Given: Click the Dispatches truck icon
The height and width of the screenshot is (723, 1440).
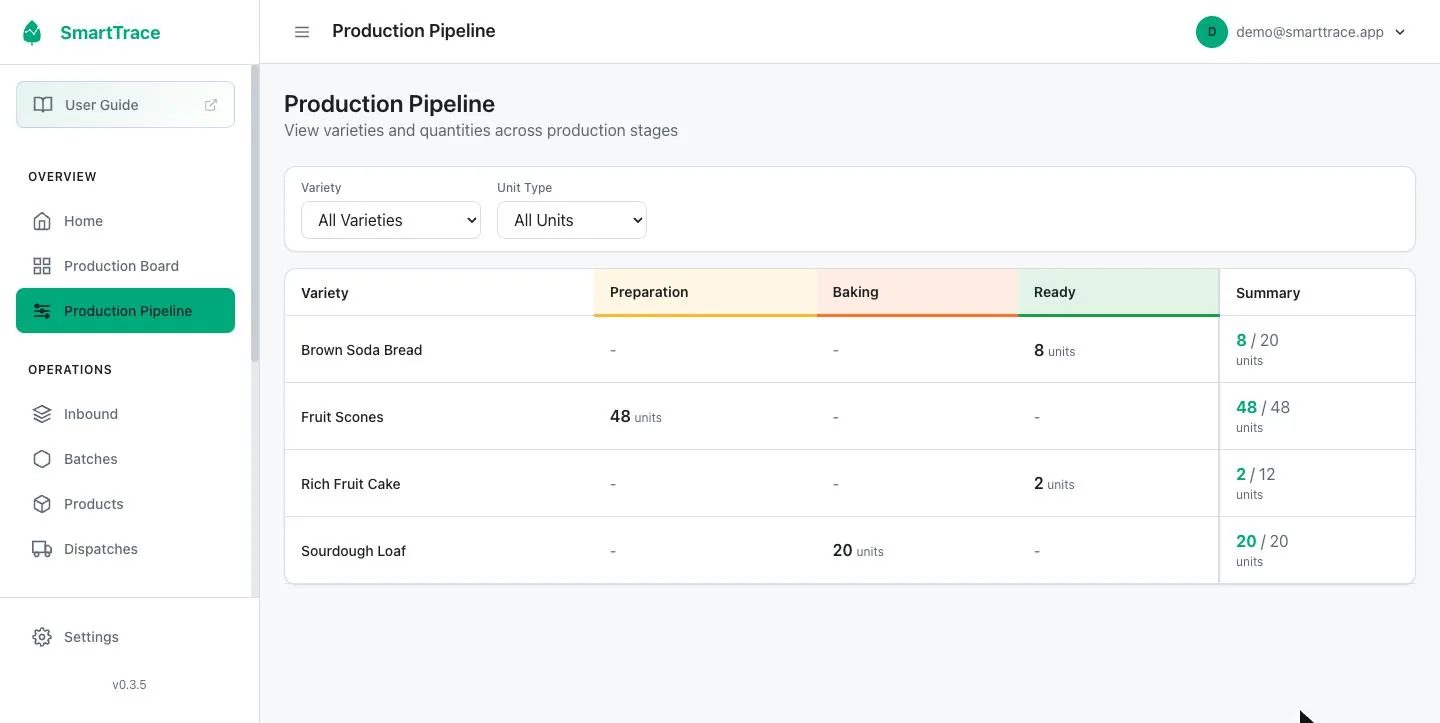Looking at the screenshot, I should [x=42, y=549].
